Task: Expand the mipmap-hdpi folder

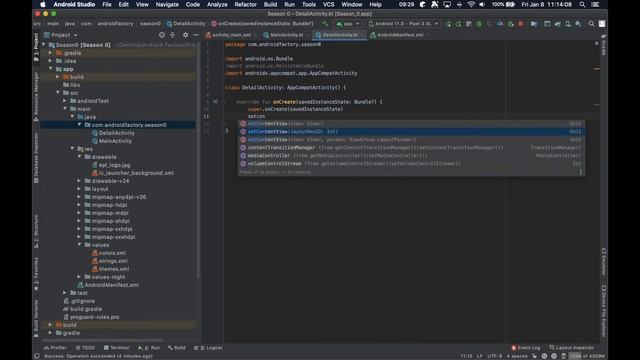Action: 79,205
